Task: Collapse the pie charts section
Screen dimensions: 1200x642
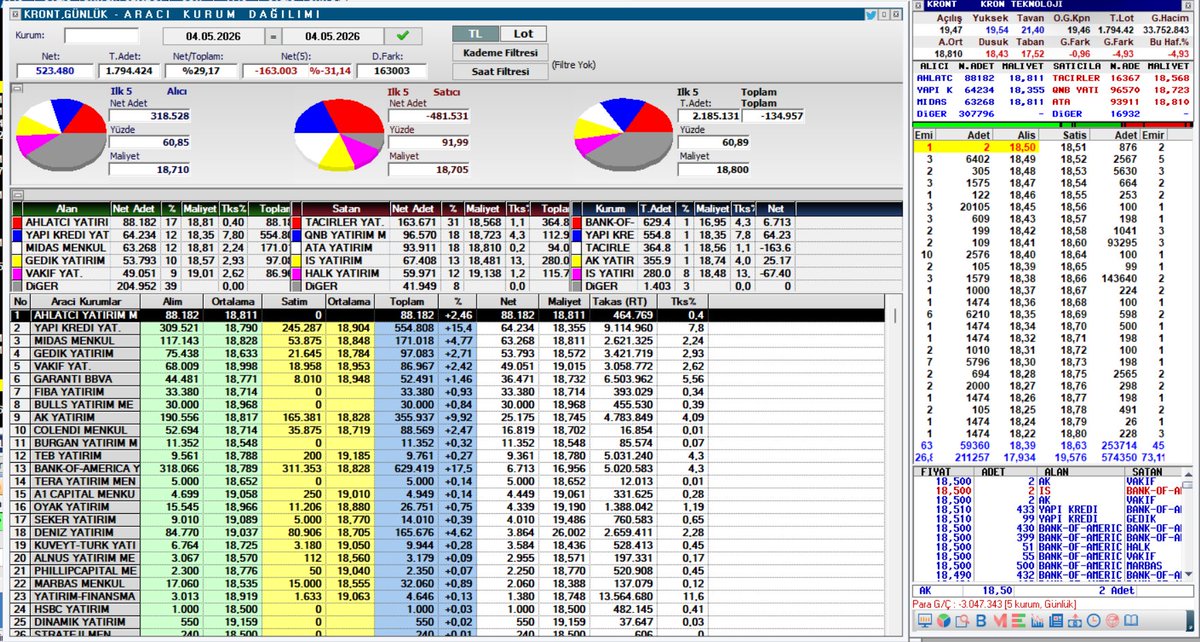Action: pyautogui.click(x=16, y=89)
